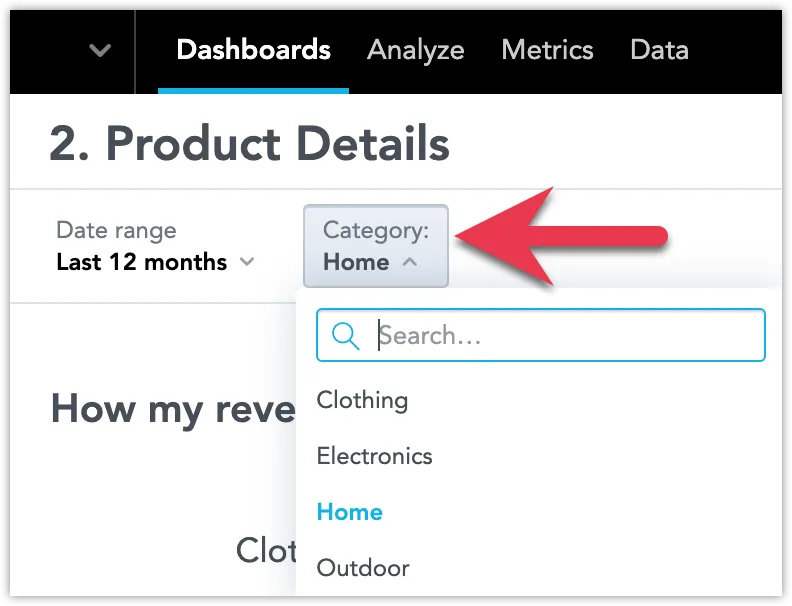Select the highlighted Home option
The image size is (792, 606).
pyautogui.click(x=350, y=512)
